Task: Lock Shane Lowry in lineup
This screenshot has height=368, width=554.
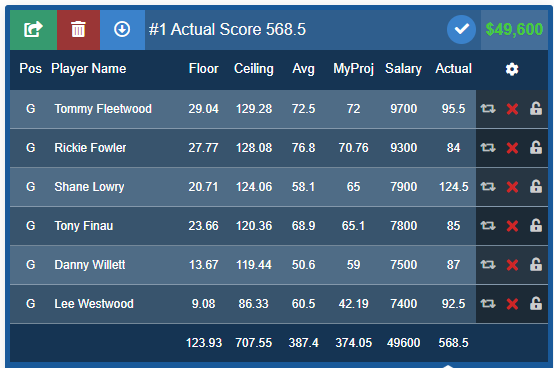Action: (536, 186)
